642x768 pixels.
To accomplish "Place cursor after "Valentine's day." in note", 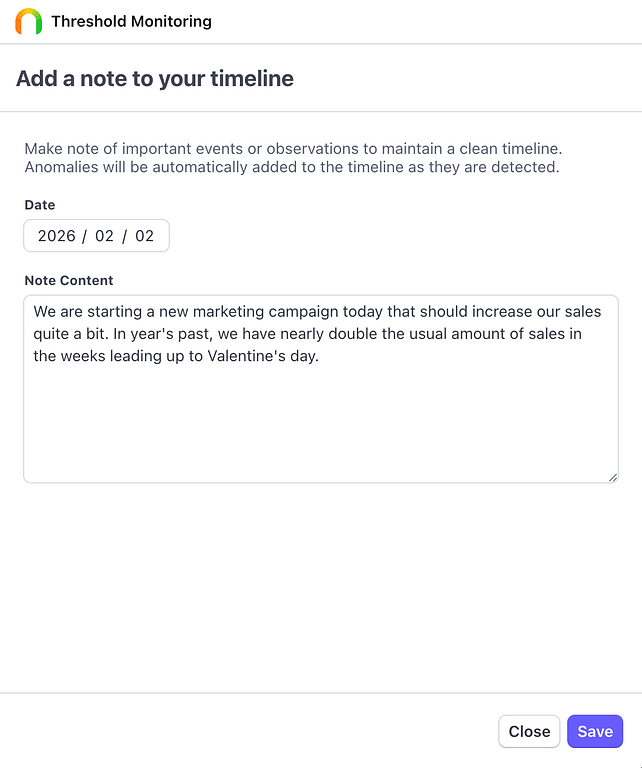I will [320, 356].
